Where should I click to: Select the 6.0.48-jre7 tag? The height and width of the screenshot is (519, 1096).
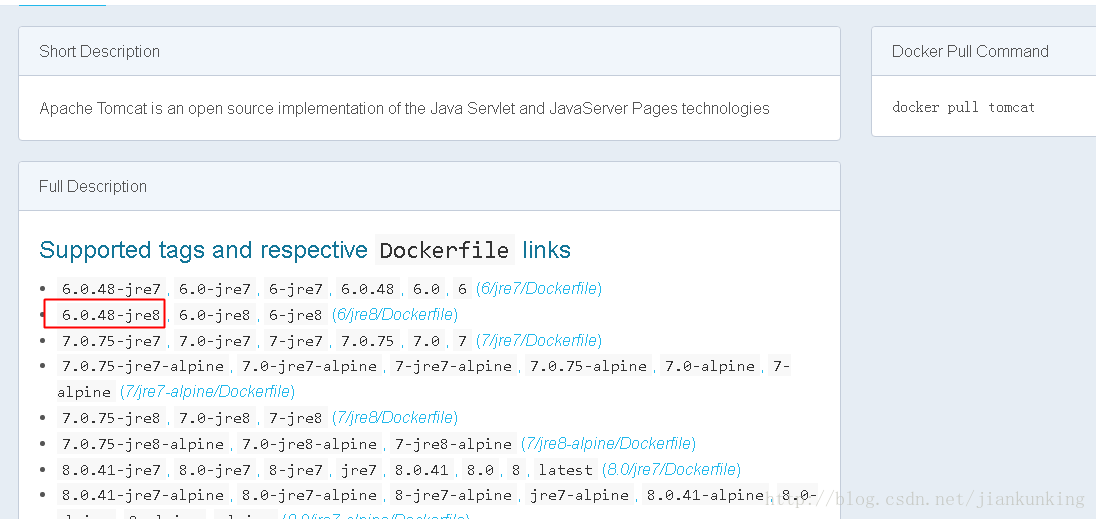[112, 288]
